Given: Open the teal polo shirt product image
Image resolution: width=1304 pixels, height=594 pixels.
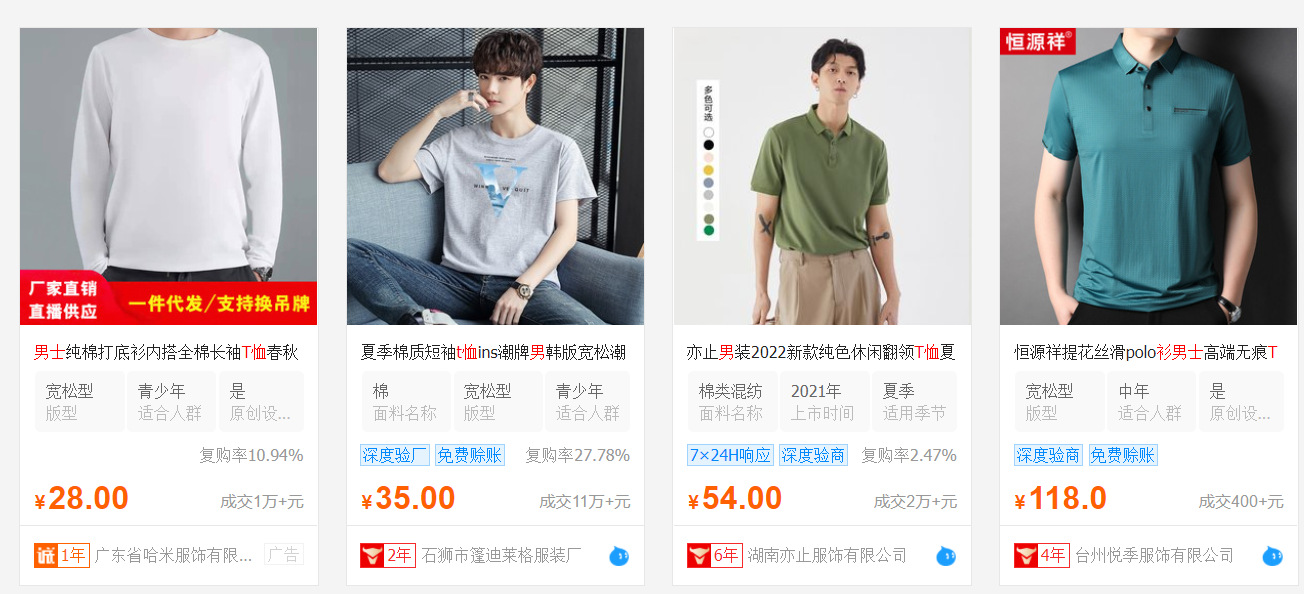Looking at the screenshot, I should [x=1148, y=176].
